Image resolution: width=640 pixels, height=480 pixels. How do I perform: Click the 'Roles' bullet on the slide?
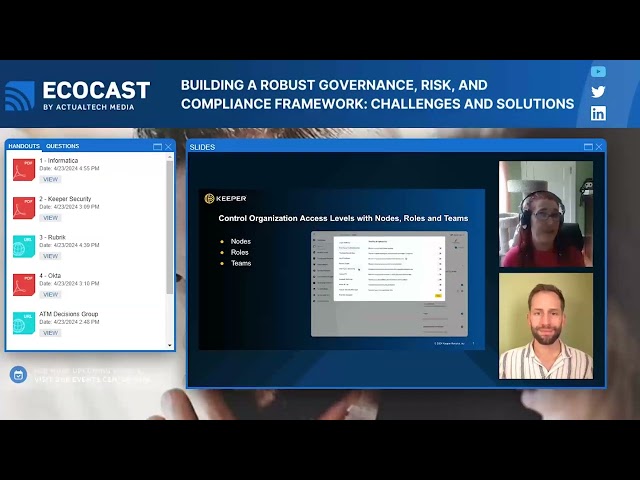pyautogui.click(x=240, y=253)
